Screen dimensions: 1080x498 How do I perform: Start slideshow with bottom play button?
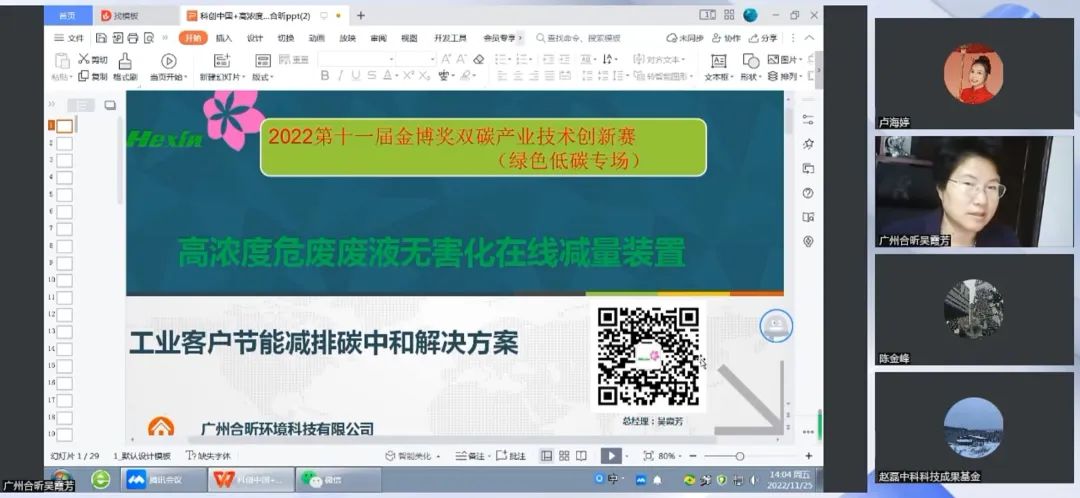(x=609, y=456)
